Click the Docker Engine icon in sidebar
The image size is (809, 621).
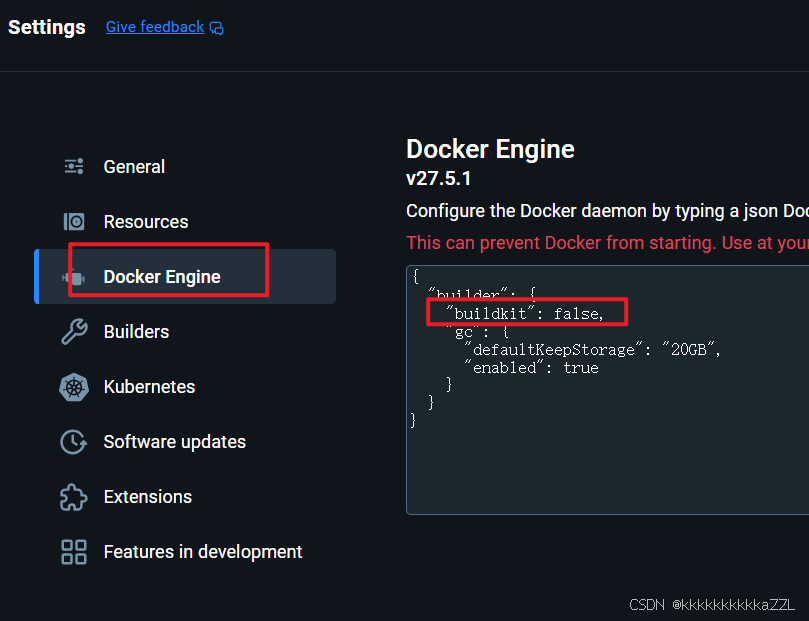pos(74,277)
